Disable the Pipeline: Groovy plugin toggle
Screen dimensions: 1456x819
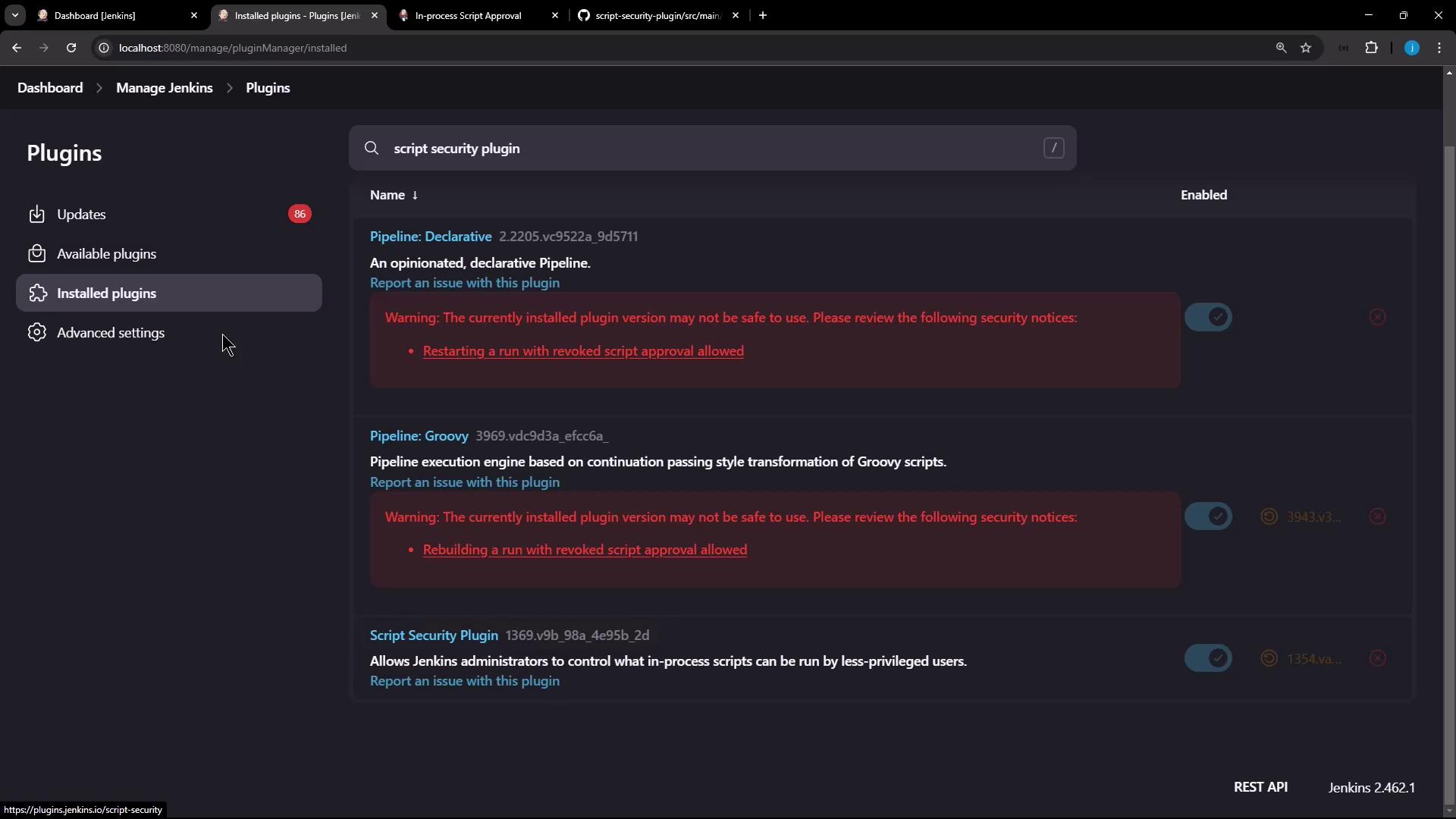[x=1208, y=516]
